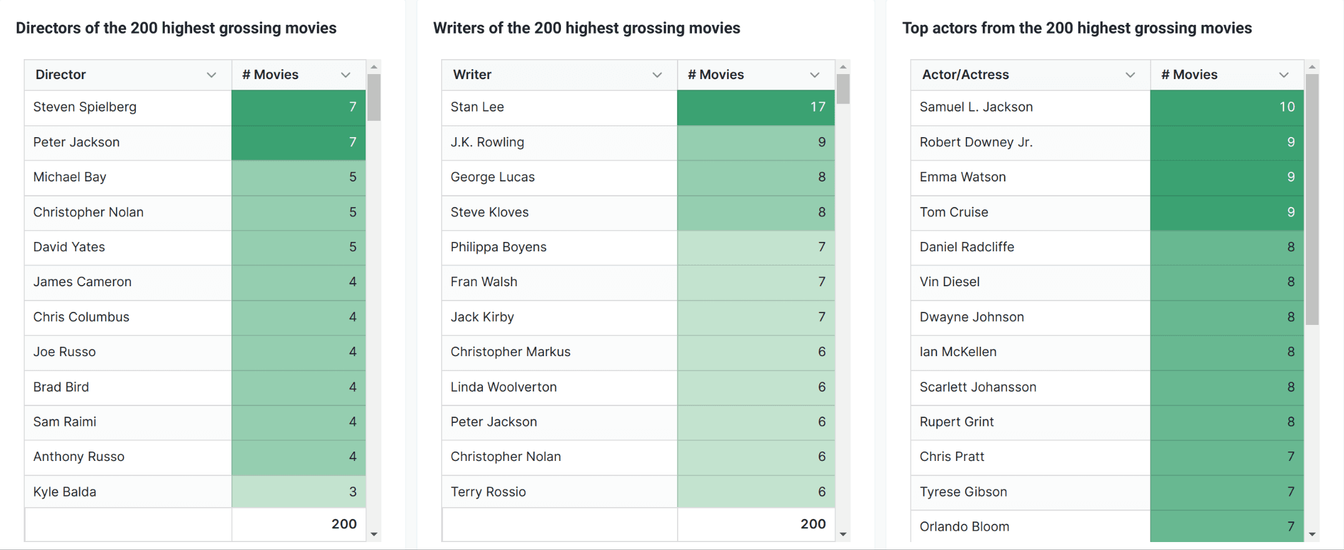Select Terry Rossio writer cell
1344x550 pixels.
click(x=560, y=492)
